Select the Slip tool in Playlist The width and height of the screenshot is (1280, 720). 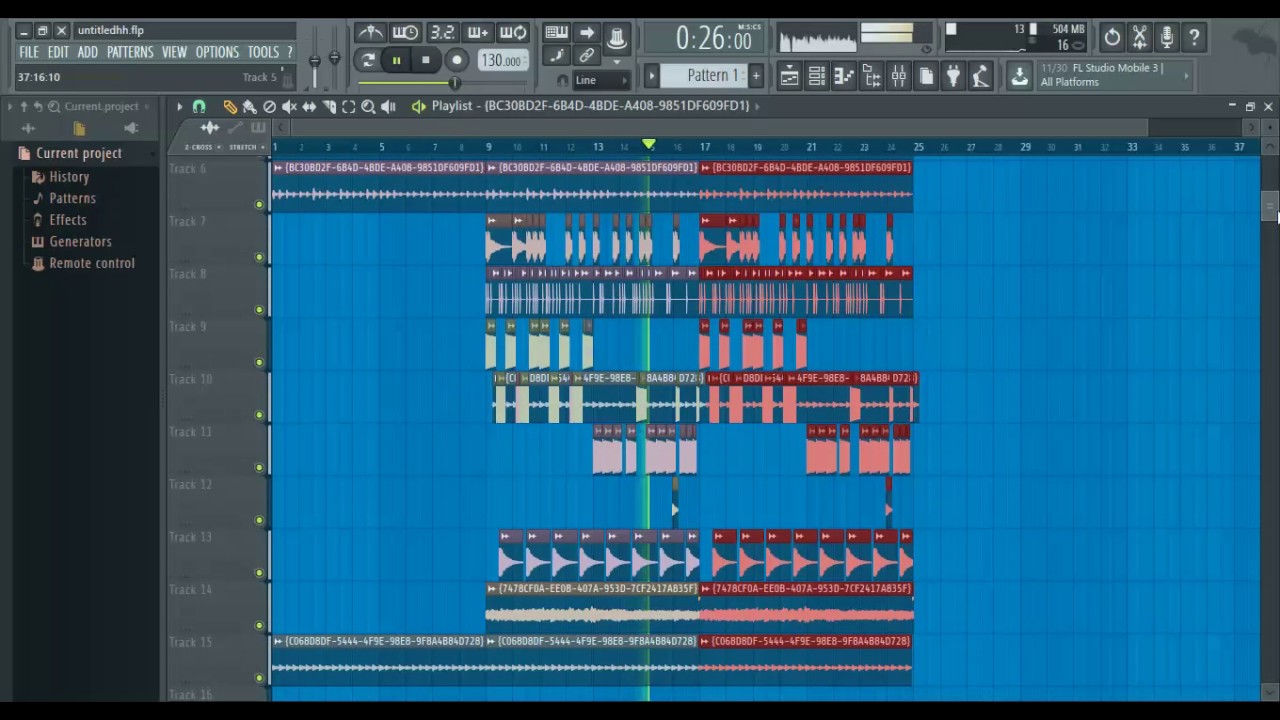tap(309, 106)
